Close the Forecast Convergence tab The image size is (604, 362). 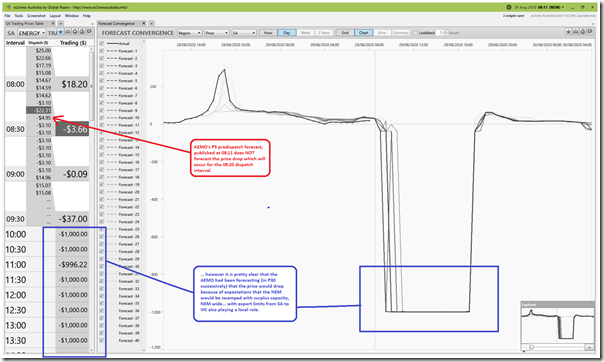pos(144,23)
